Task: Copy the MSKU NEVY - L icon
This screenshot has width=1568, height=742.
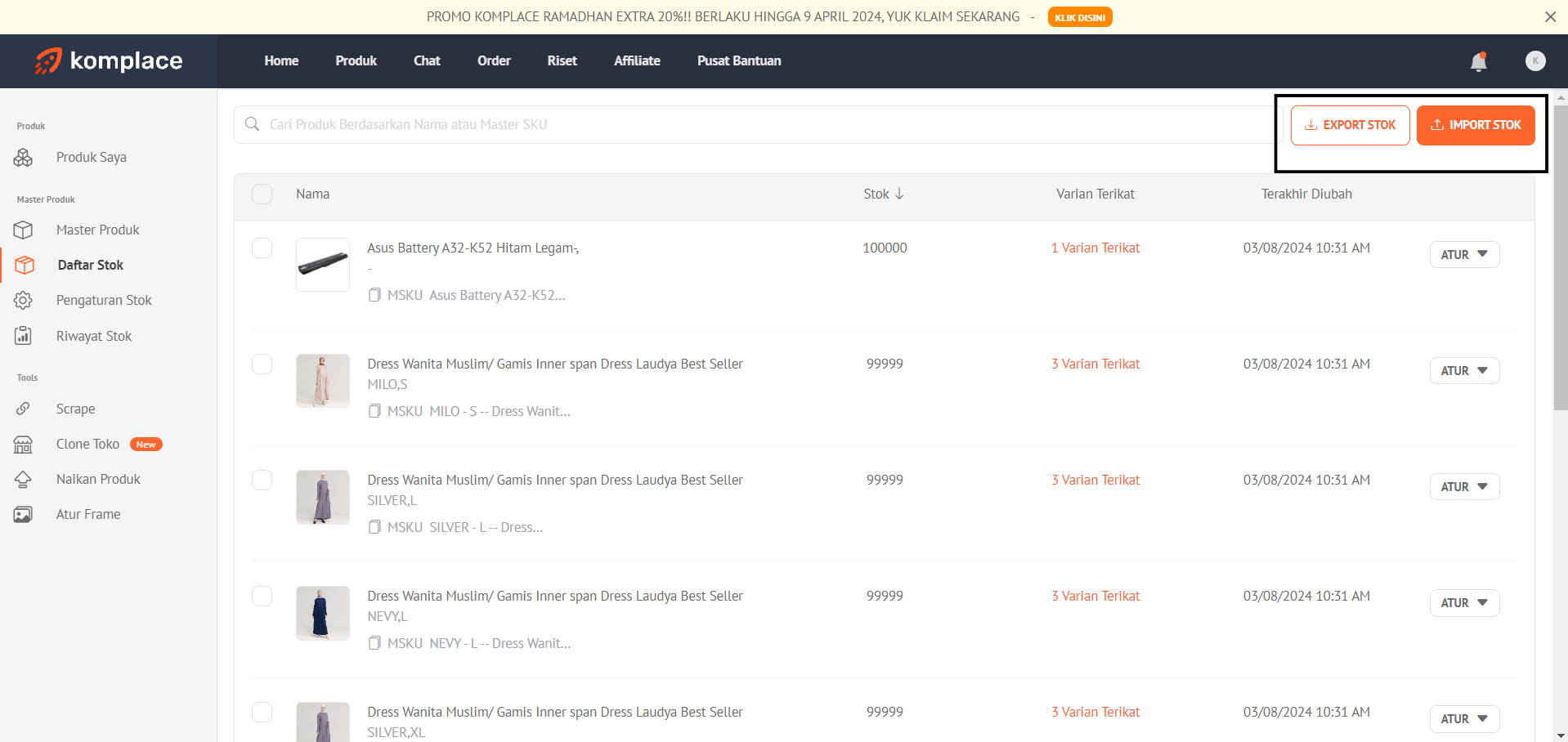Action: pos(374,643)
